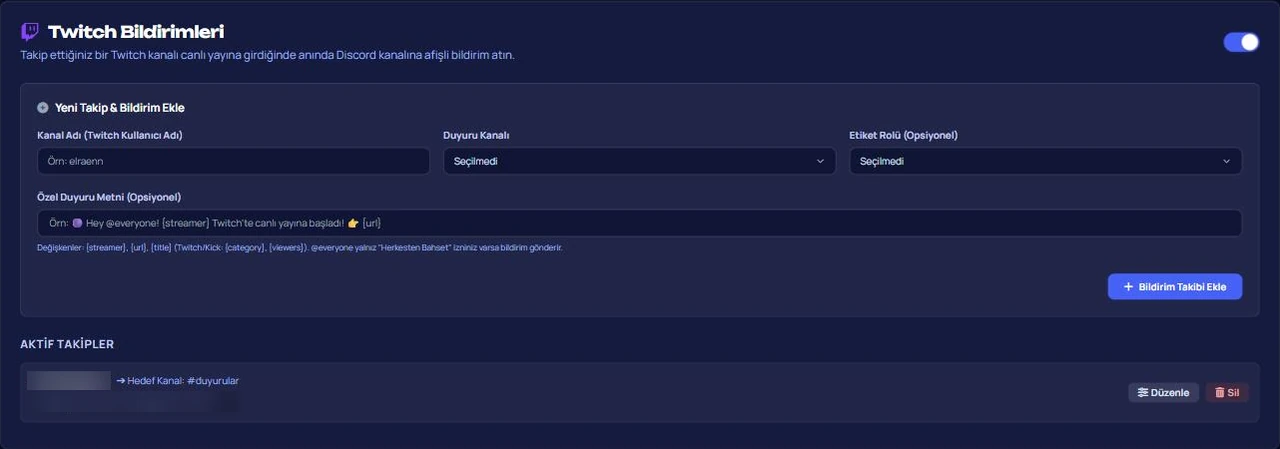
Task: Click the Duyuru Kanalı label
Action: coord(477,135)
